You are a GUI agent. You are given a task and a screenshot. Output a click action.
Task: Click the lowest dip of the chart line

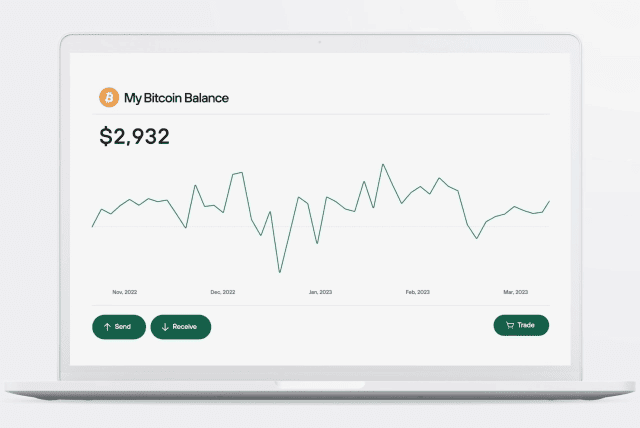(x=279, y=272)
